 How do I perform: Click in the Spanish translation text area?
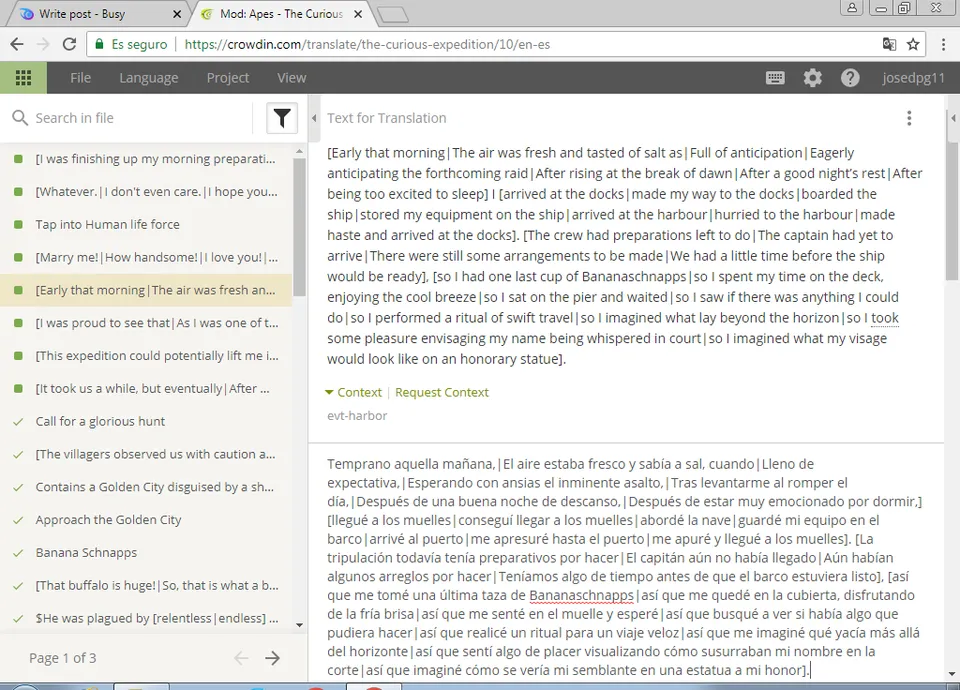pyautogui.click(x=624, y=567)
